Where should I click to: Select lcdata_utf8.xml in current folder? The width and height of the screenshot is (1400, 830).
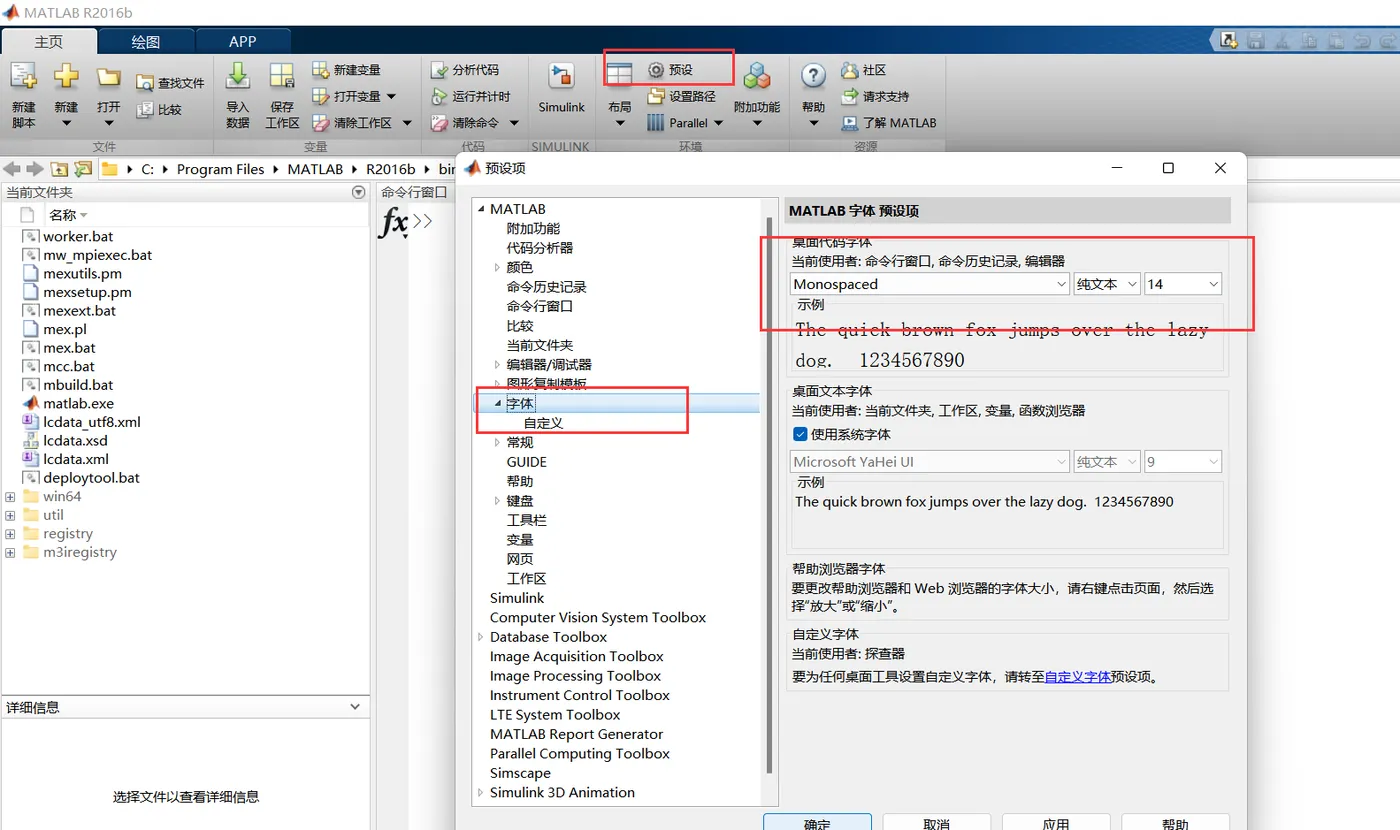pos(92,422)
